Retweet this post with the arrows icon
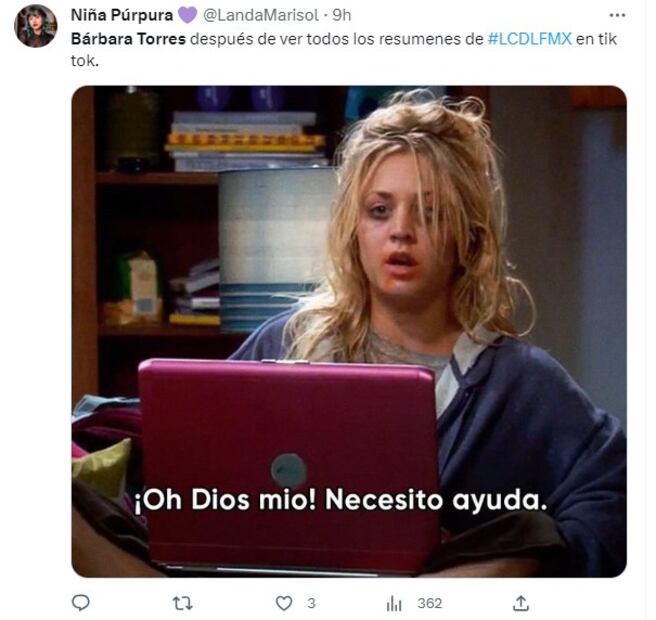Viewport: 656px width, 620px height. 182,603
